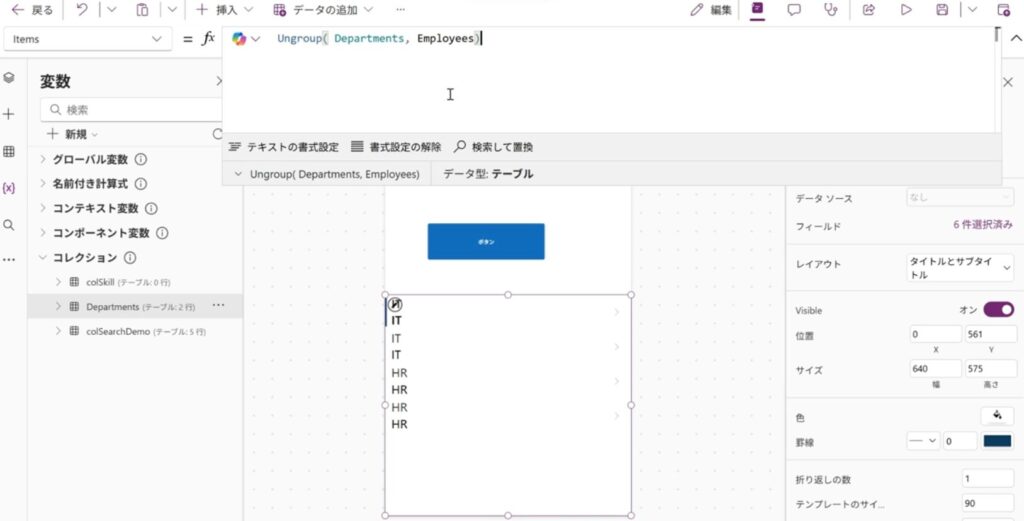Image resolution: width=1024 pixels, height=521 pixels.
Task: Click the dark border color swatch
Action: 997,441
